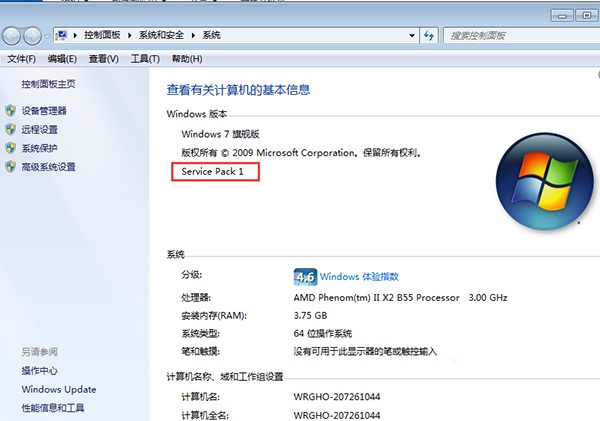Open Windows Update sidebar link
The image size is (600, 421).
click(59, 389)
